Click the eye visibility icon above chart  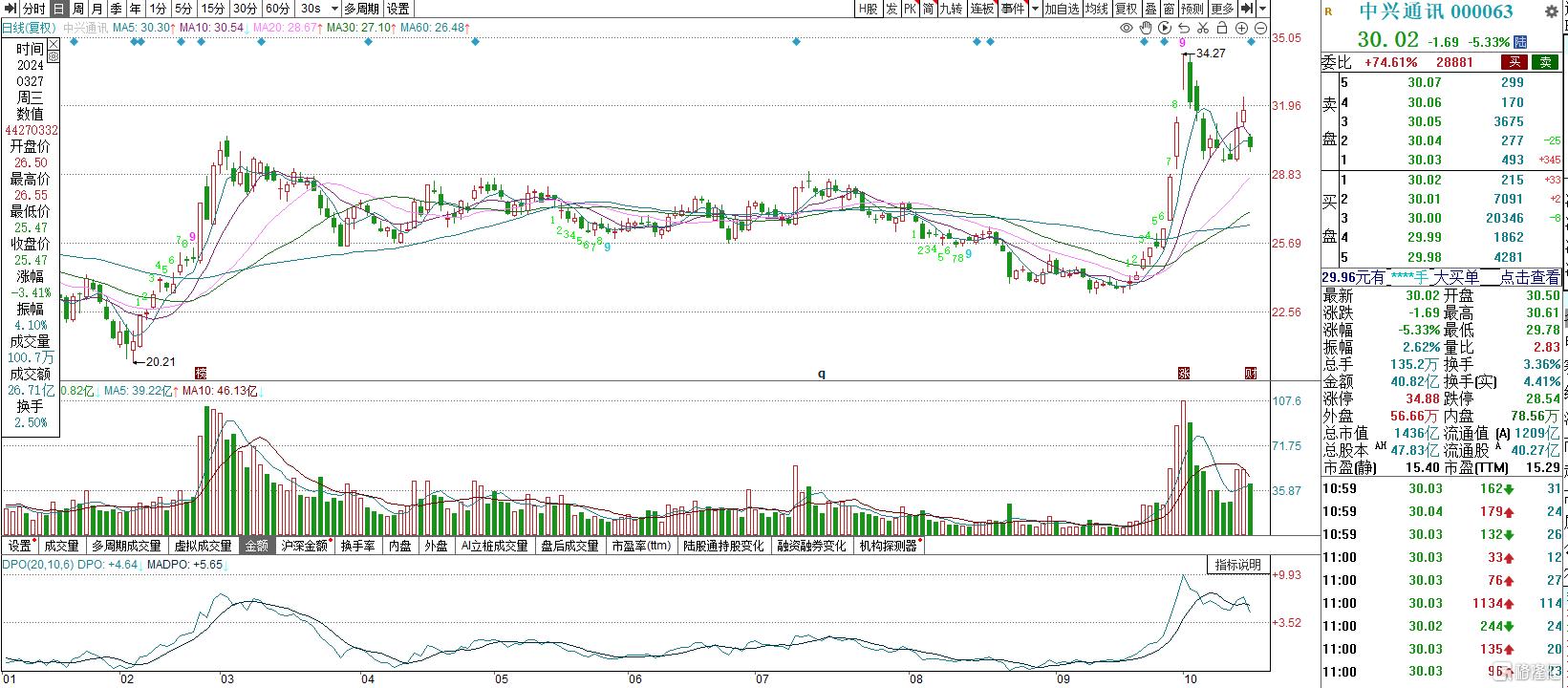point(1127,28)
